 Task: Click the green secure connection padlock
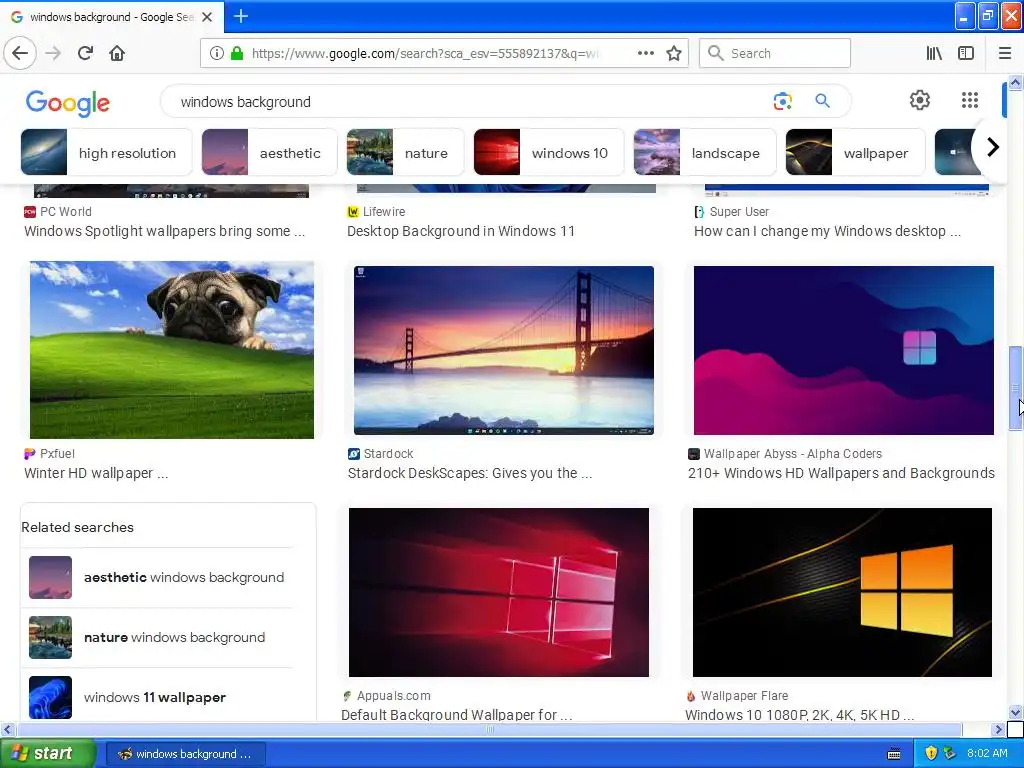coord(237,53)
